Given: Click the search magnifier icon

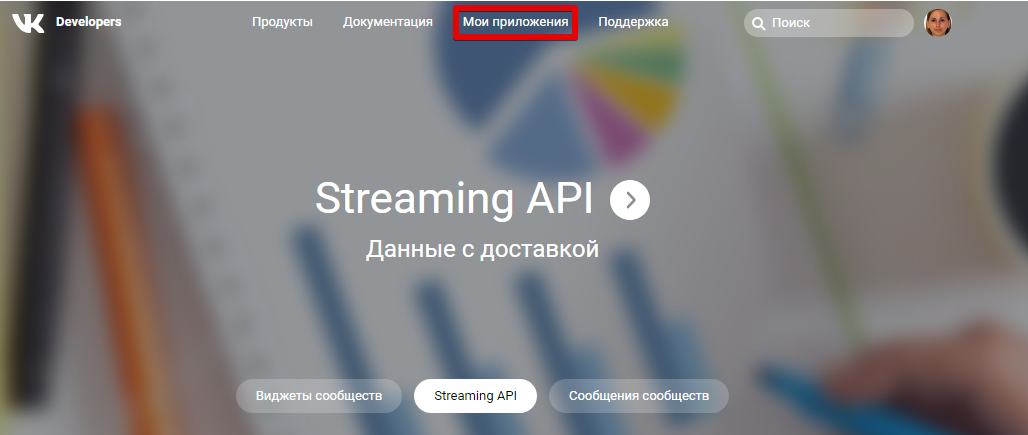Looking at the screenshot, I should click(759, 24).
